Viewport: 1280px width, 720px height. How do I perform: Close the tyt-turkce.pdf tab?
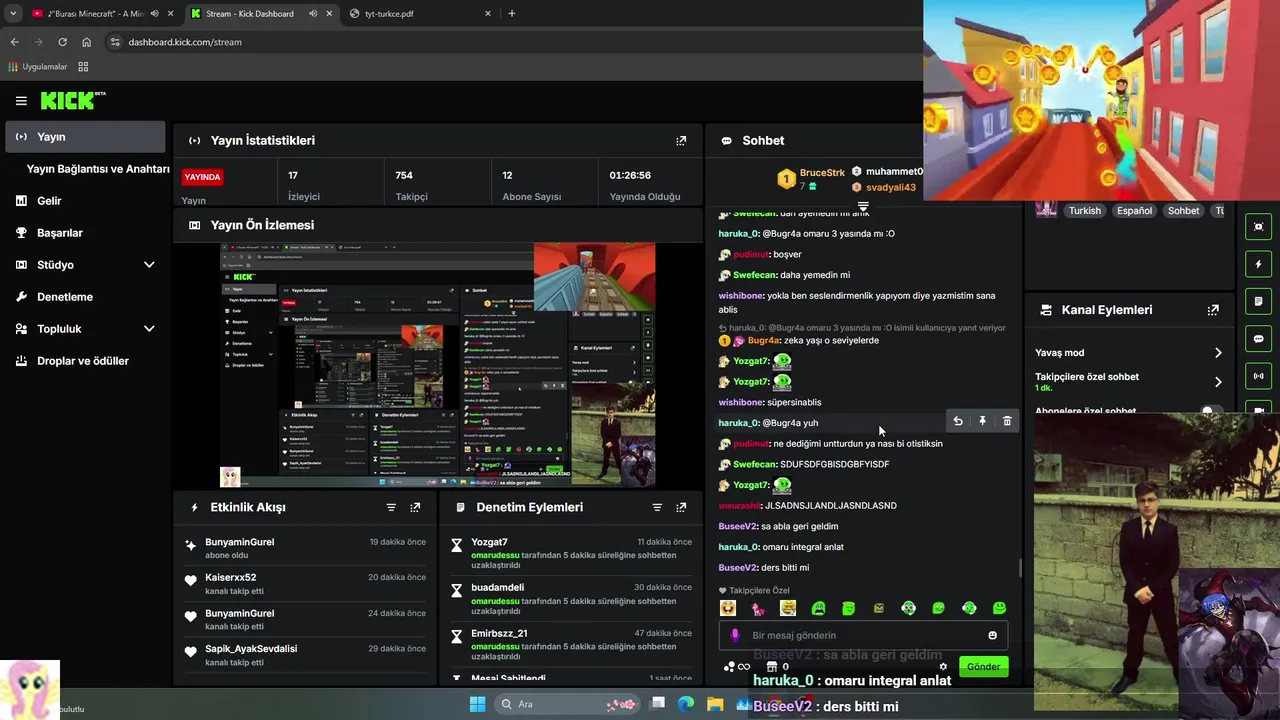click(x=488, y=14)
